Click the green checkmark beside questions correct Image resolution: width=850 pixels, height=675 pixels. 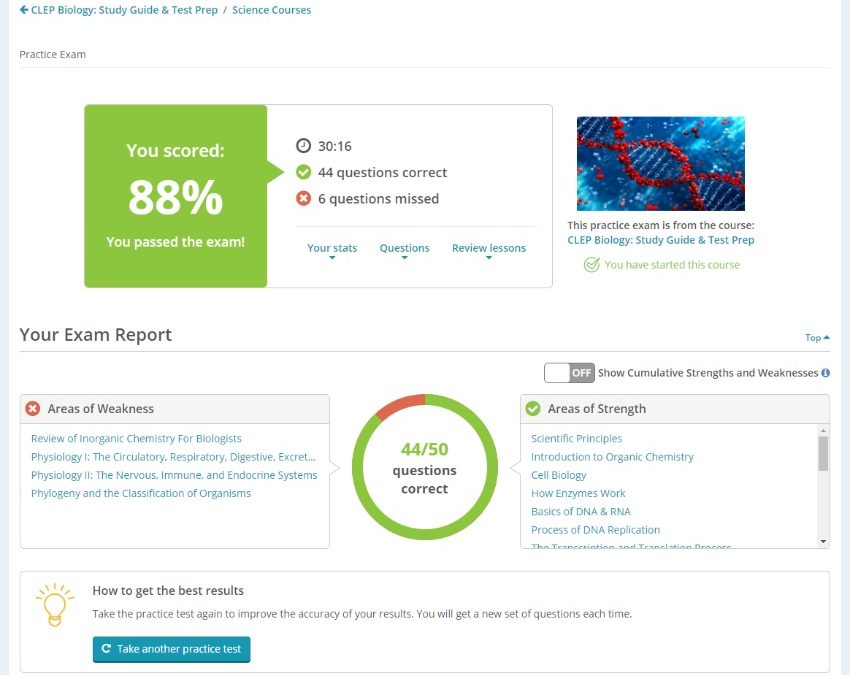point(303,172)
